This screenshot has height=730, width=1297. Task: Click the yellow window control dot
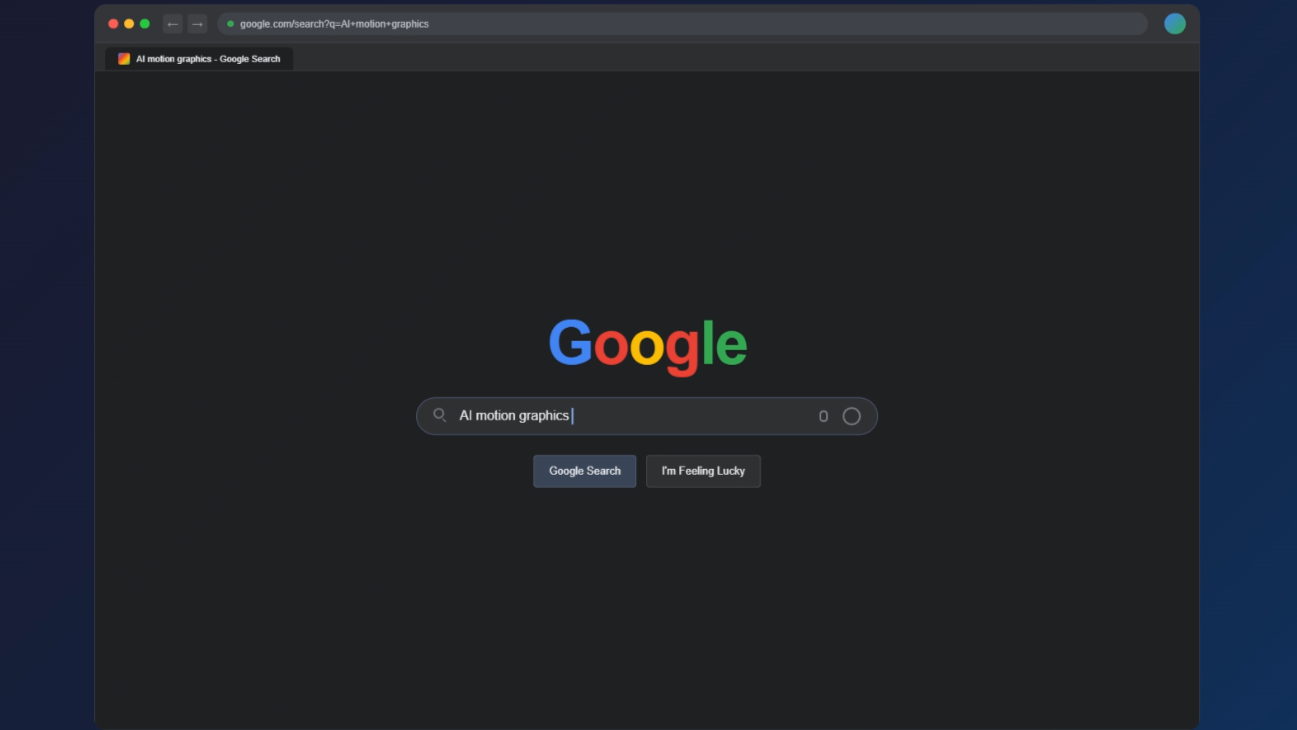[x=129, y=21]
